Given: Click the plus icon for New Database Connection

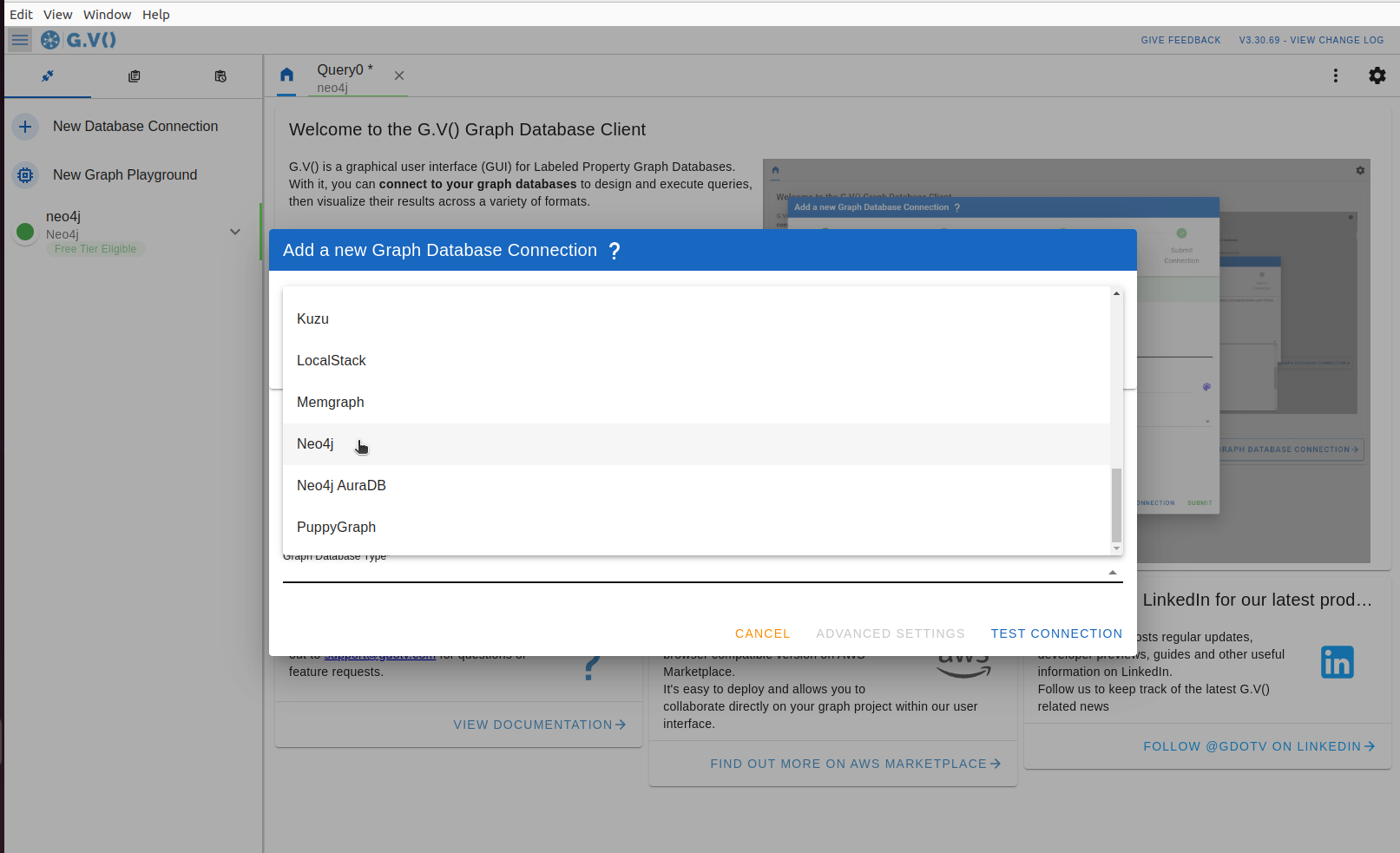Looking at the screenshot, I should point(25,127).
